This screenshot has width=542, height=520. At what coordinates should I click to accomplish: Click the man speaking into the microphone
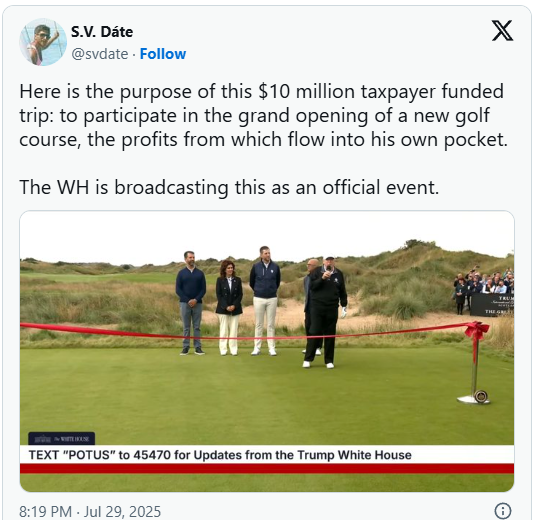[326, 312]
